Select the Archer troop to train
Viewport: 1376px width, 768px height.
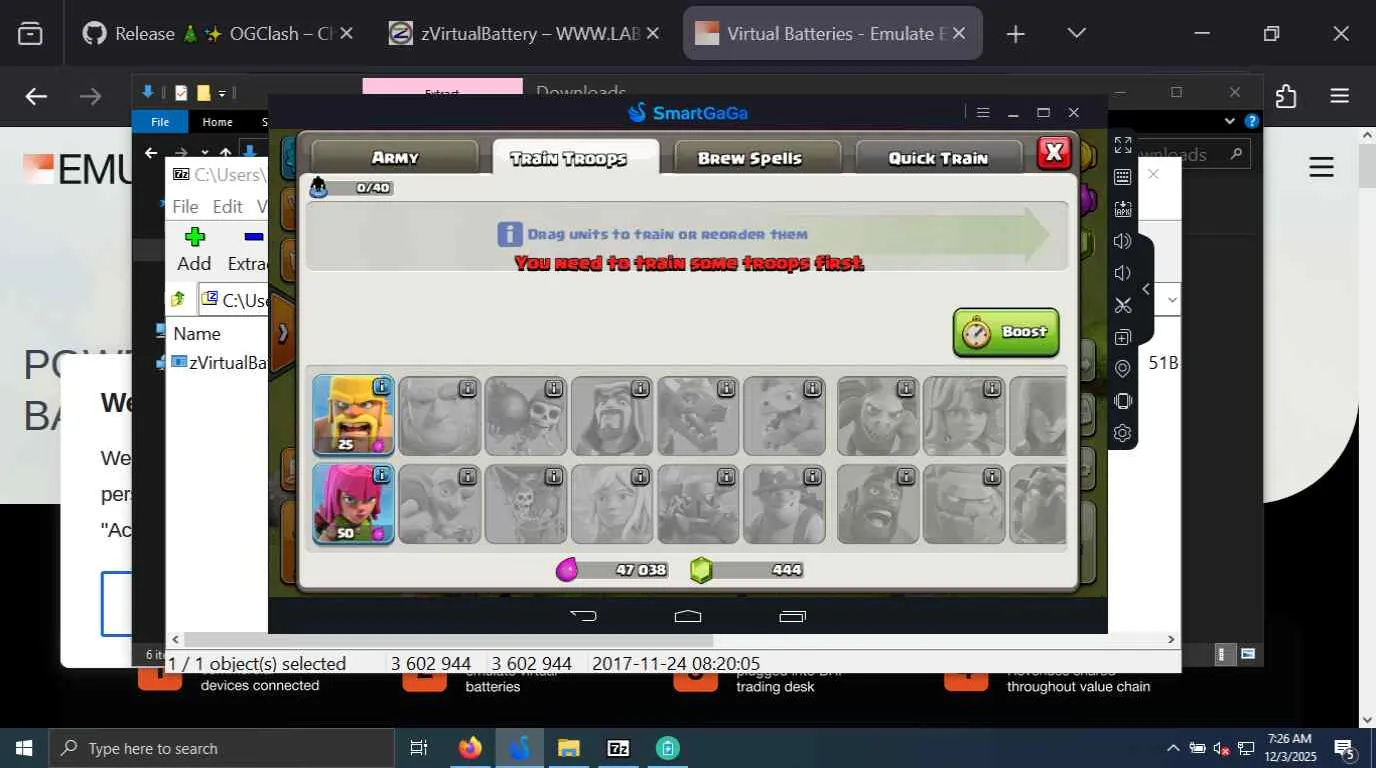click(x=353, y=503)
